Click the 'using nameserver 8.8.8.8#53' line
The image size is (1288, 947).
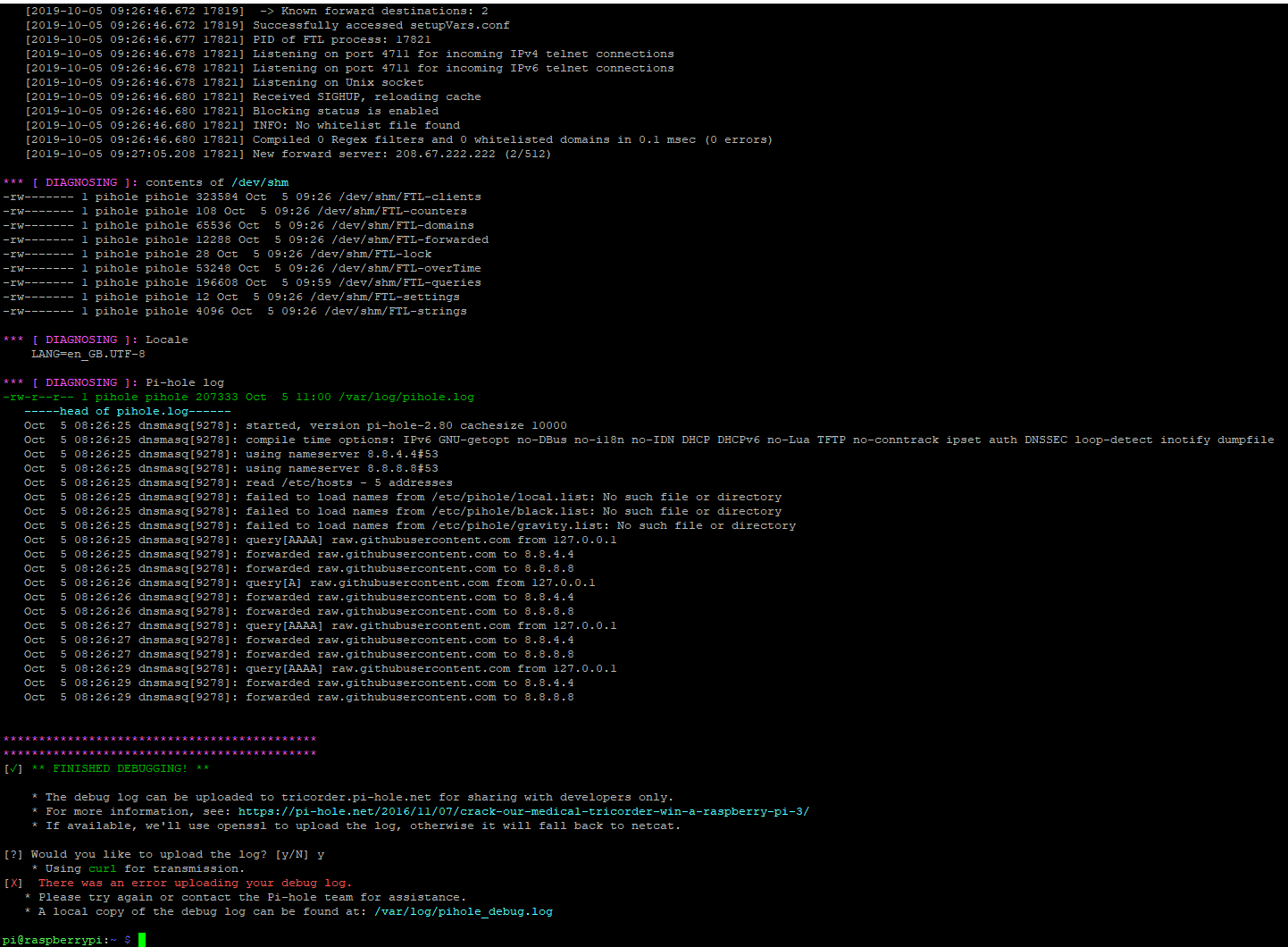pyautogui.click(x=231, y=468)
